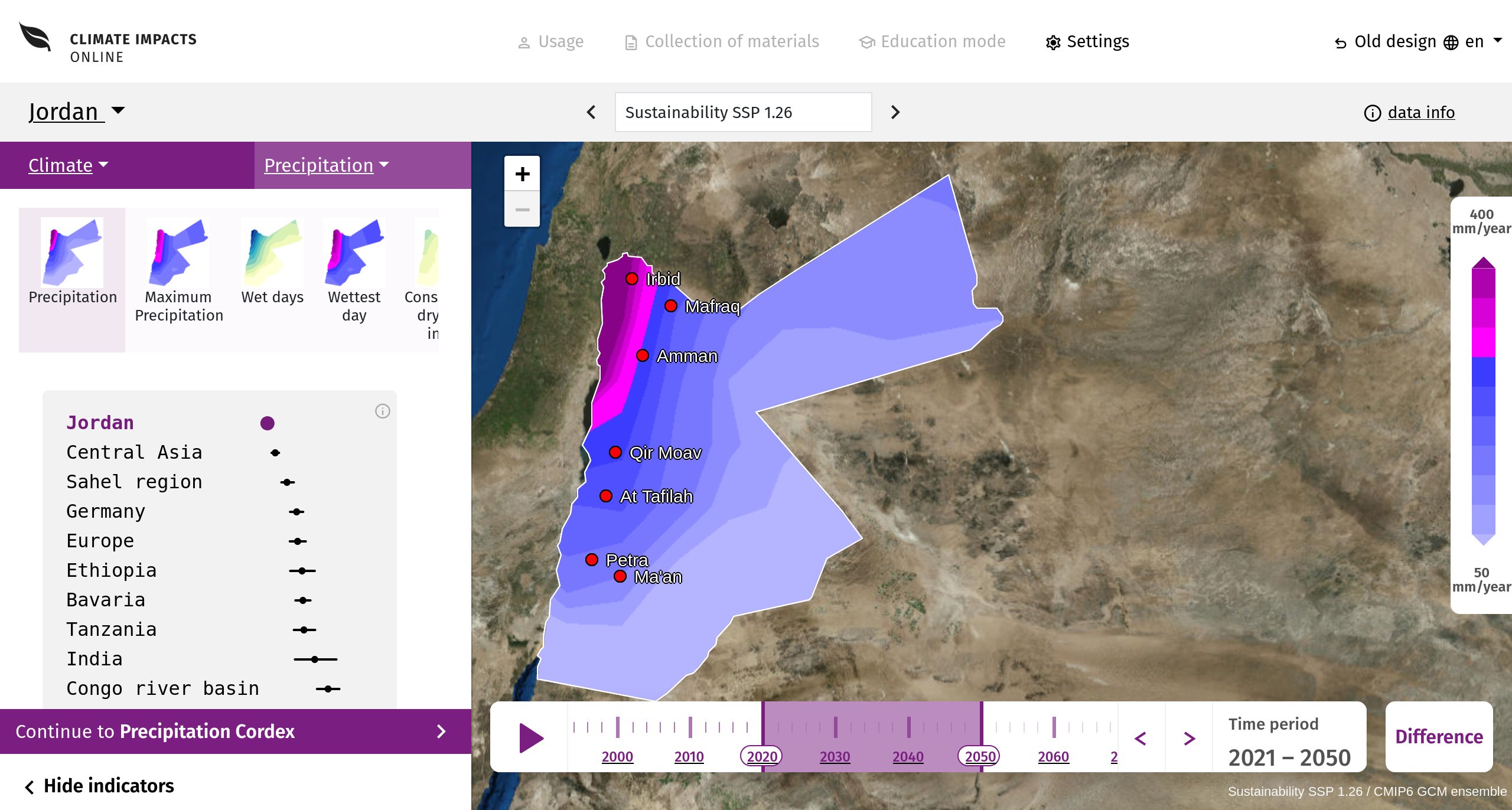
Task: Switch back to Old design
Action: (1385, 42)
